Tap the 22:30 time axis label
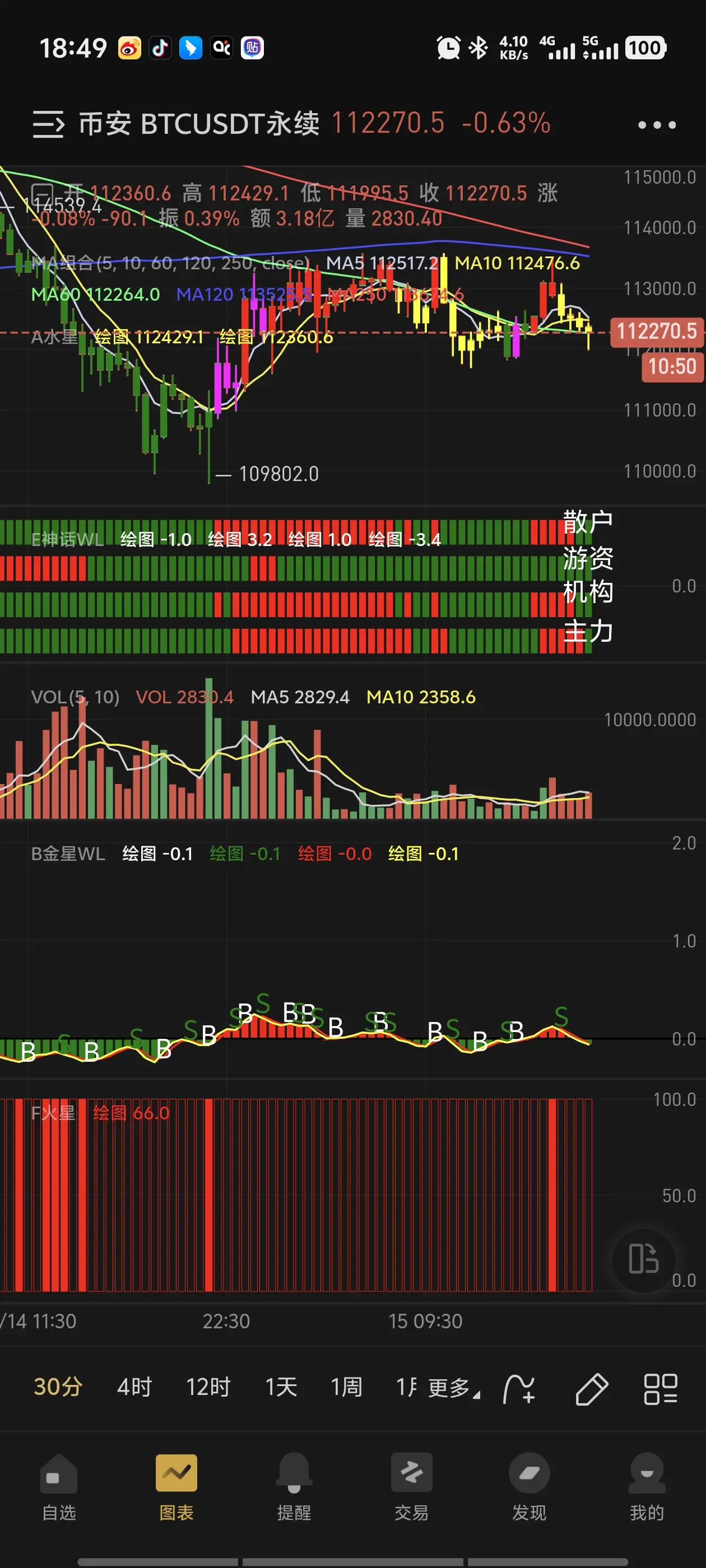Viewport: 706px width, 1568px height. pyautogui.click(x=226, y=1321)
